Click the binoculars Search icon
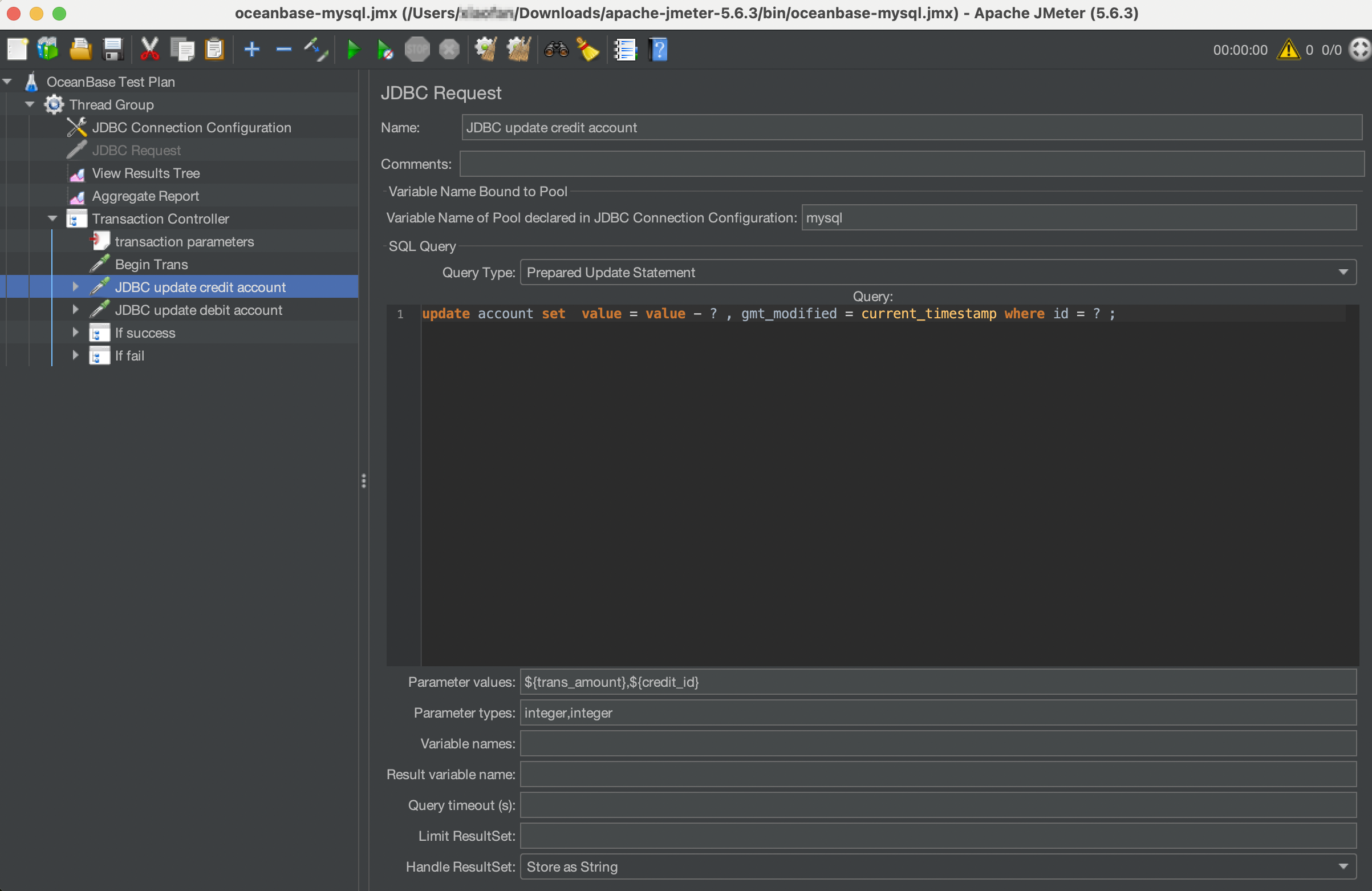The width and height of the screenshot is (1372, 891). 557,50
